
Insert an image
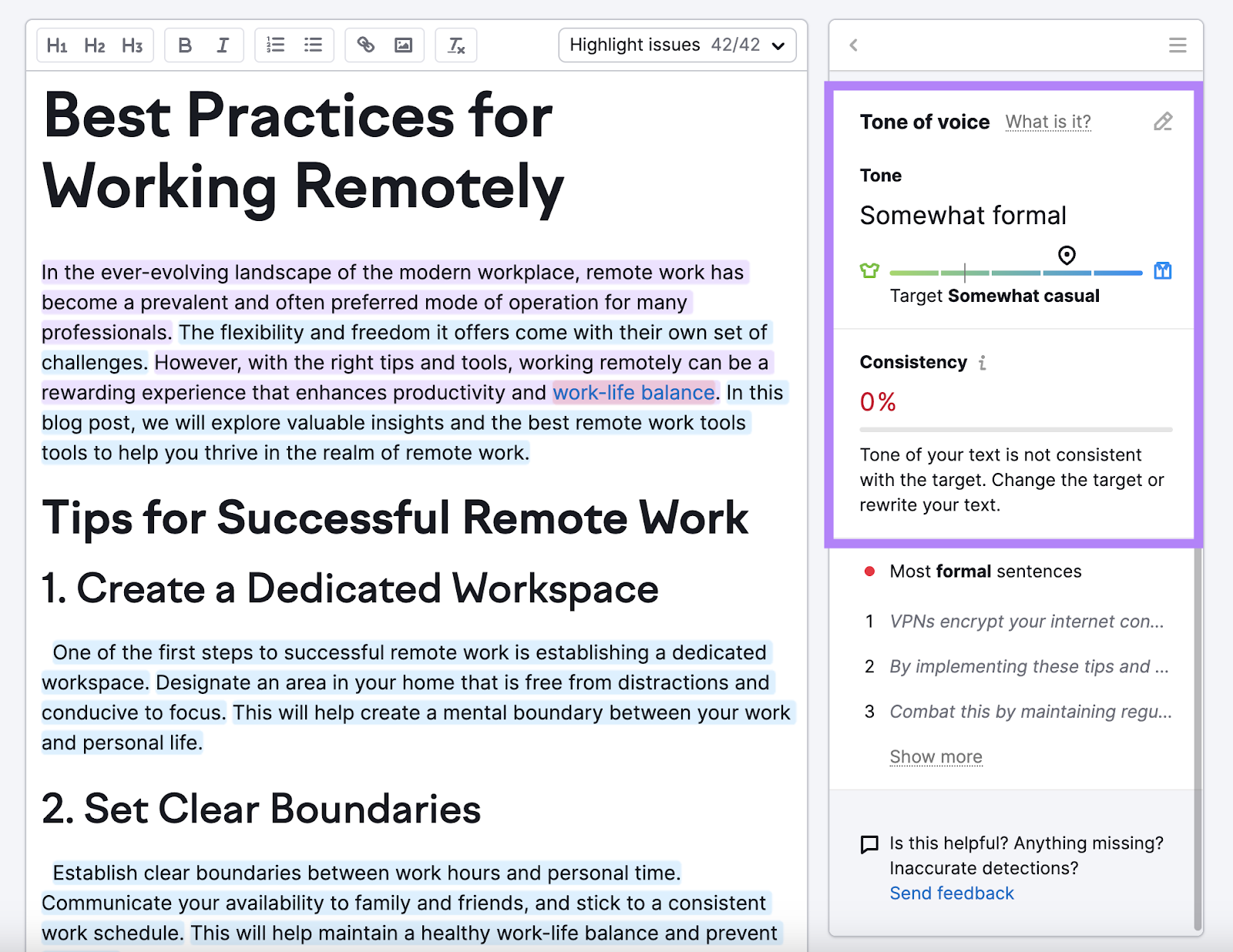404,45
